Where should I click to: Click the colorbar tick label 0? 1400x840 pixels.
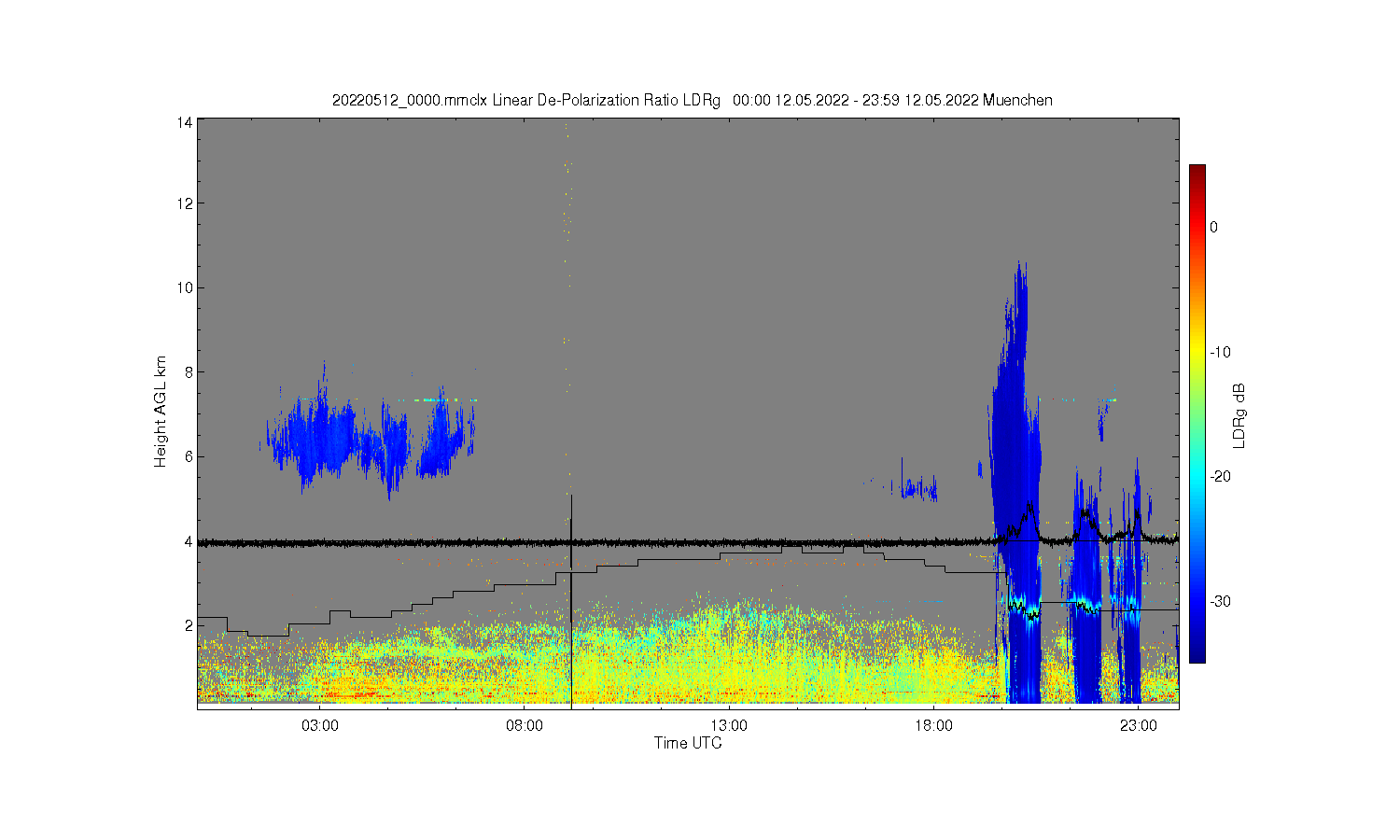[x=1214, y=227]
